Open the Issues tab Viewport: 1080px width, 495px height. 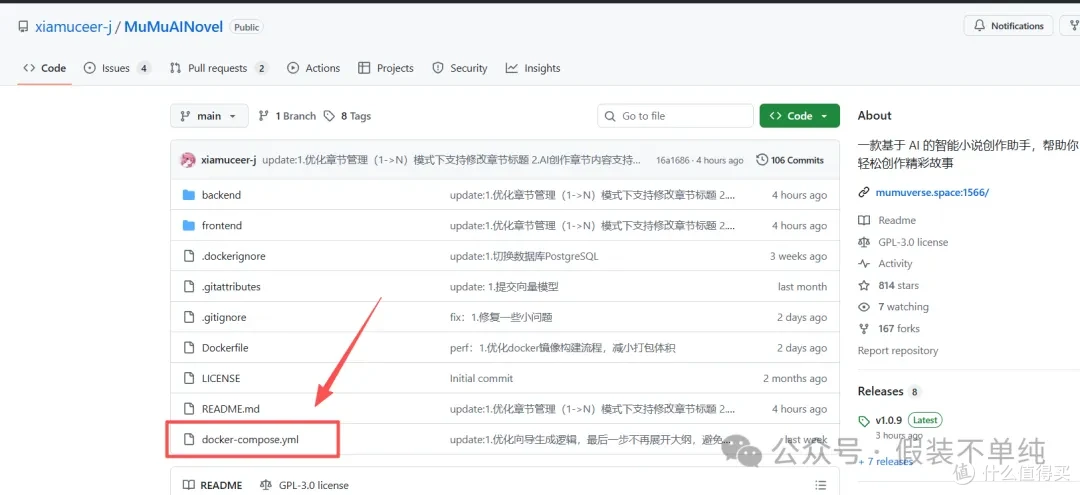tap(116, 68)
